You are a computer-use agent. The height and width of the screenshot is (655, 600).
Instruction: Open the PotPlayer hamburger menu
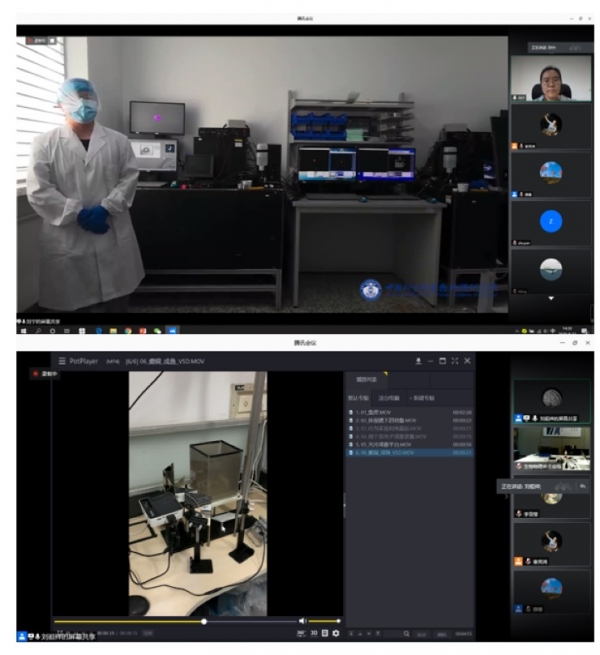tap(62, 361)
